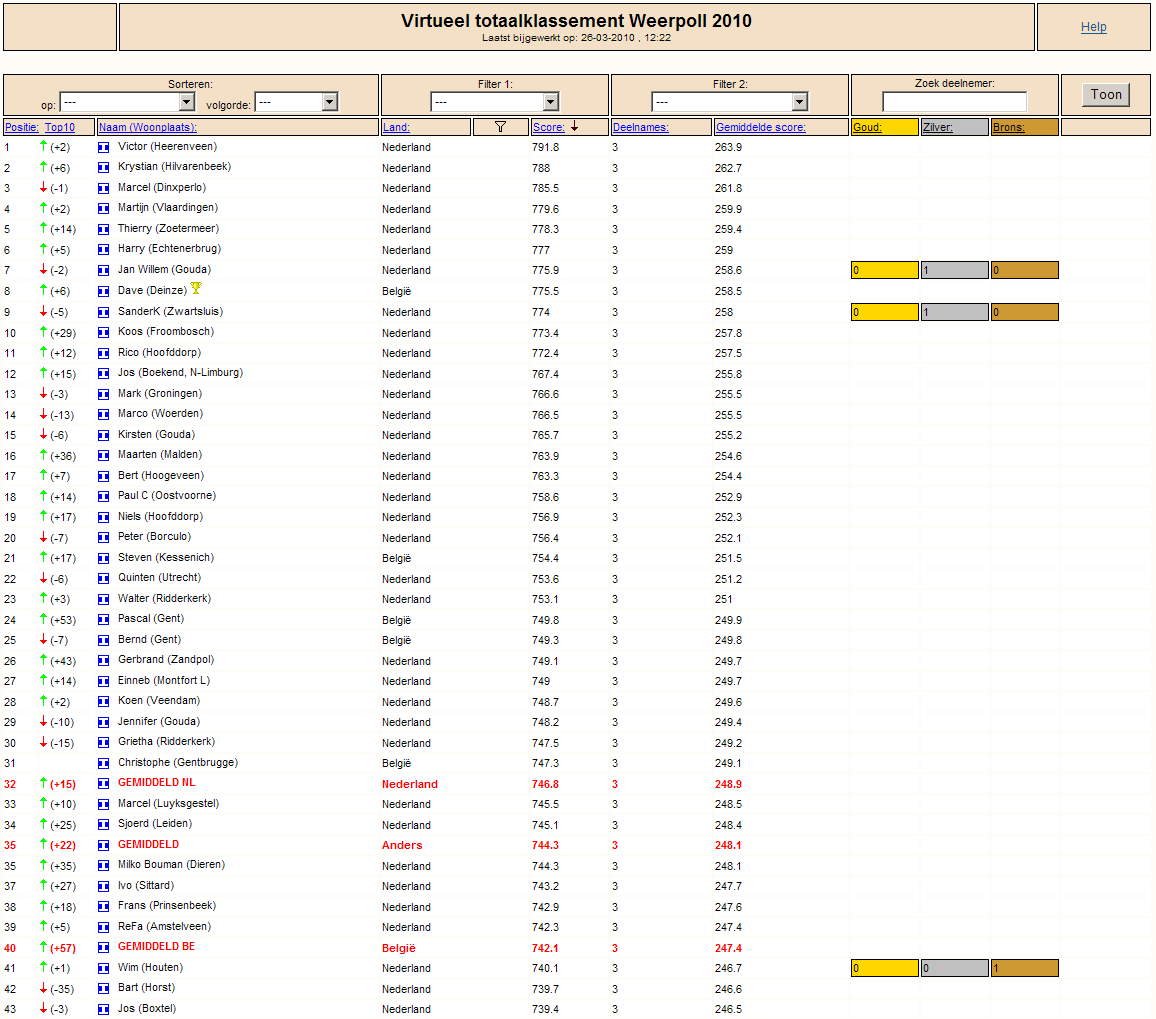Expand the Filter 2 dropdown

[x=730, y=101]
